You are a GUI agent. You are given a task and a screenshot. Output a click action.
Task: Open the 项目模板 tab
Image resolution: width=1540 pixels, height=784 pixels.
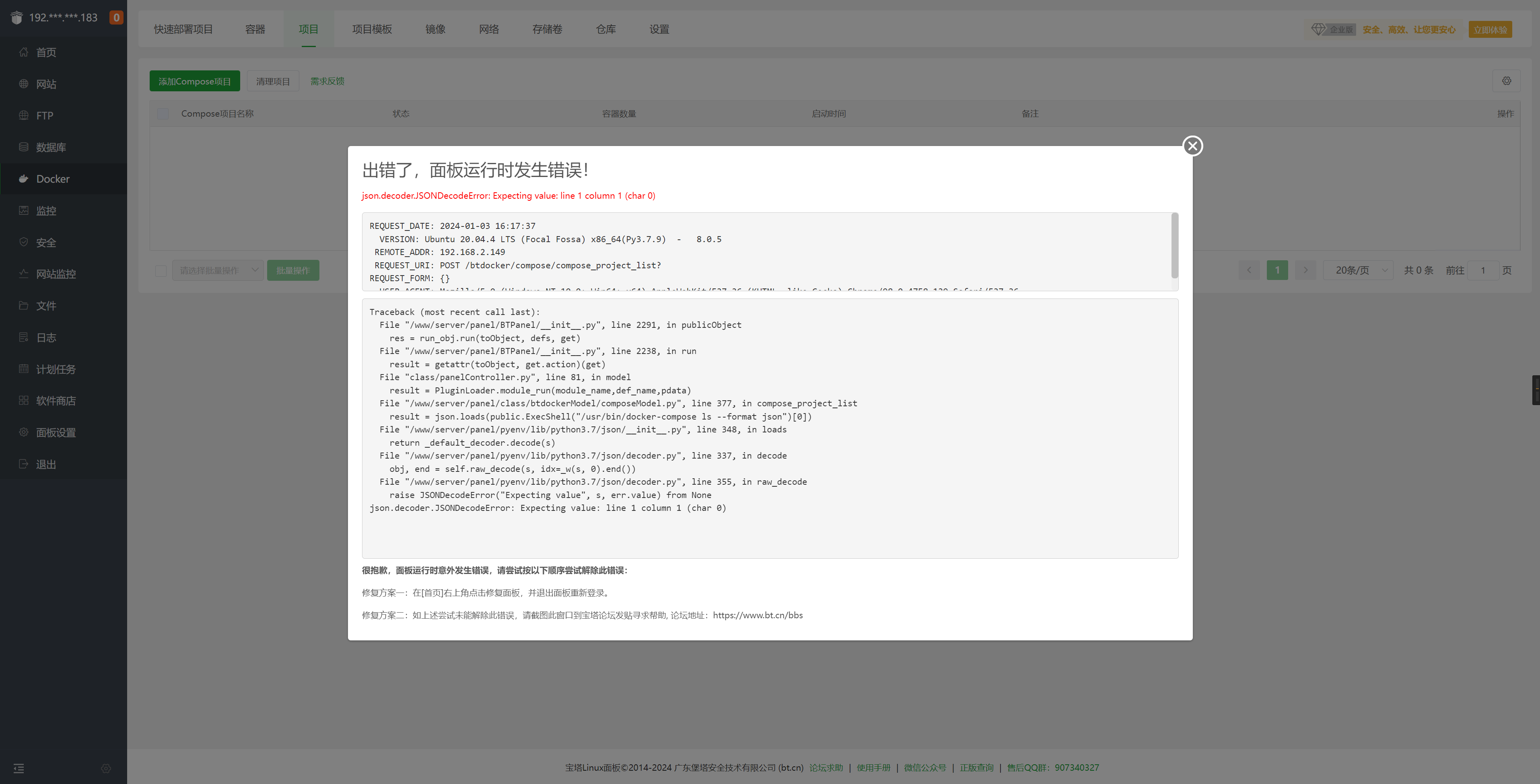pos(372,29)
